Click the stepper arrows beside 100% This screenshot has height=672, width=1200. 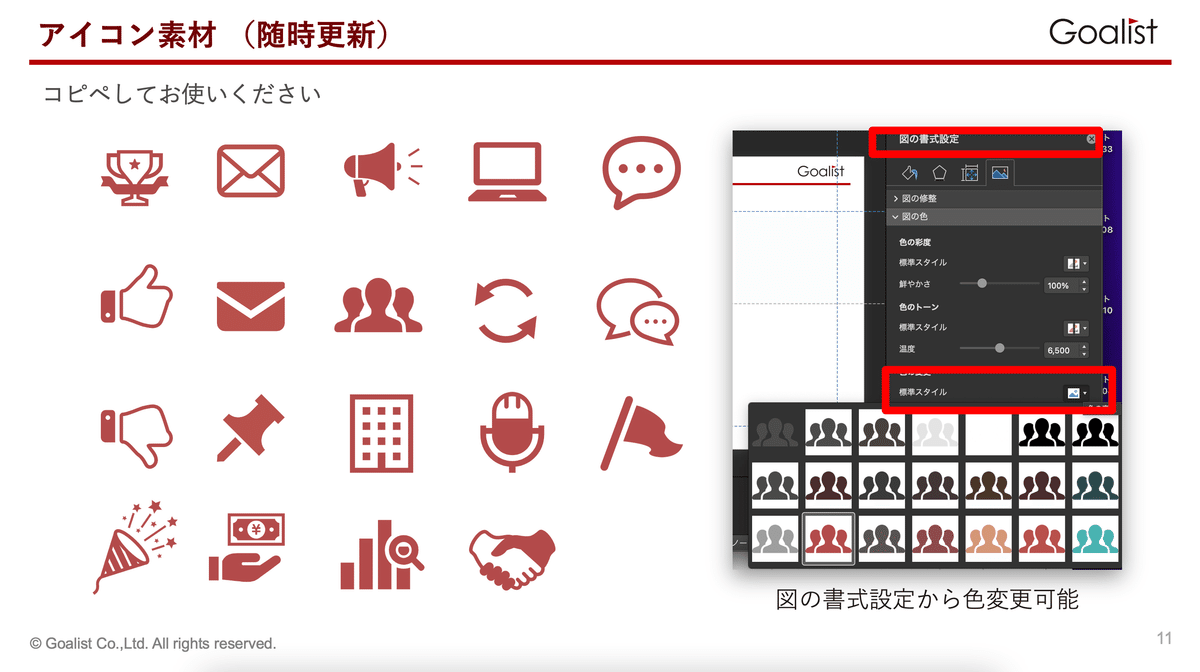(1085, 285)
